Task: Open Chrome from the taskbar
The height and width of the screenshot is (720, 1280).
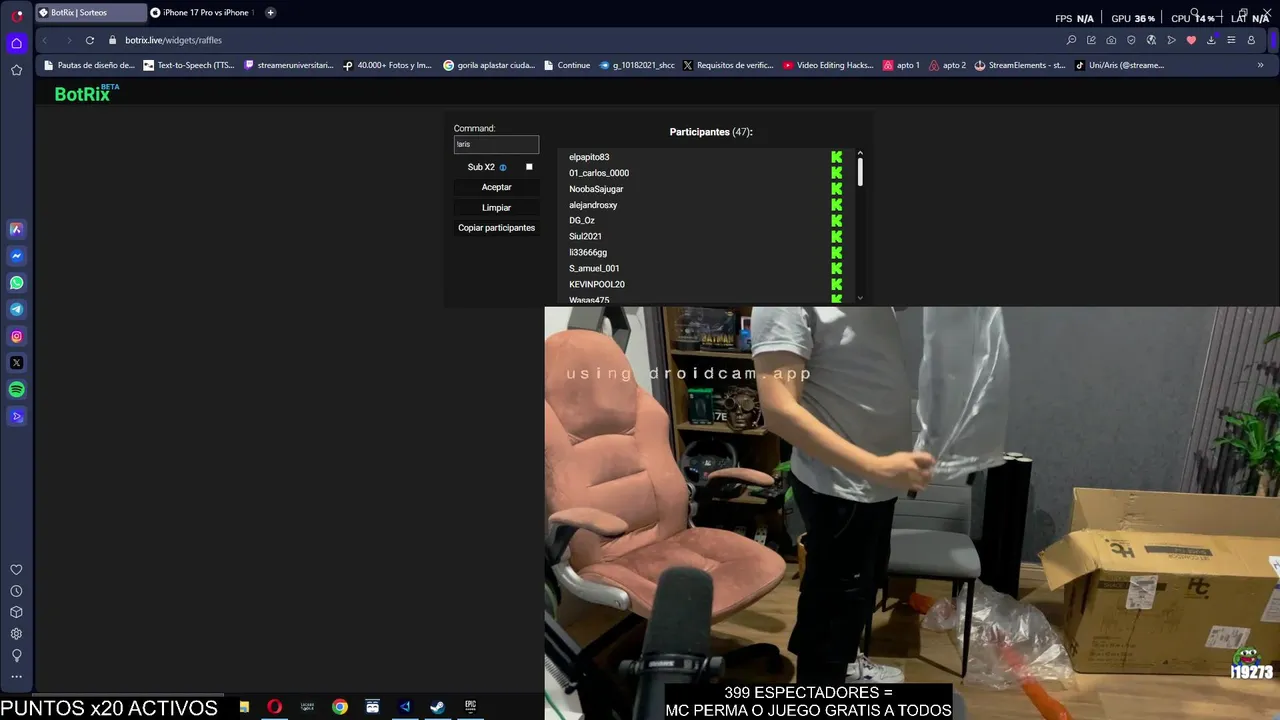Action: (x=340, y=707)
